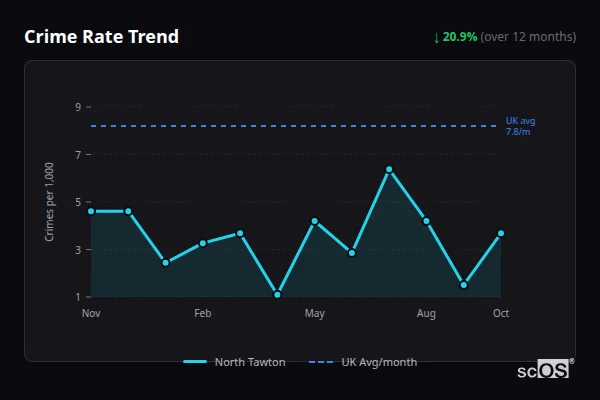Click the 'UK avg 7.8/m' label

pyautogui.click(x=520, y=126)
